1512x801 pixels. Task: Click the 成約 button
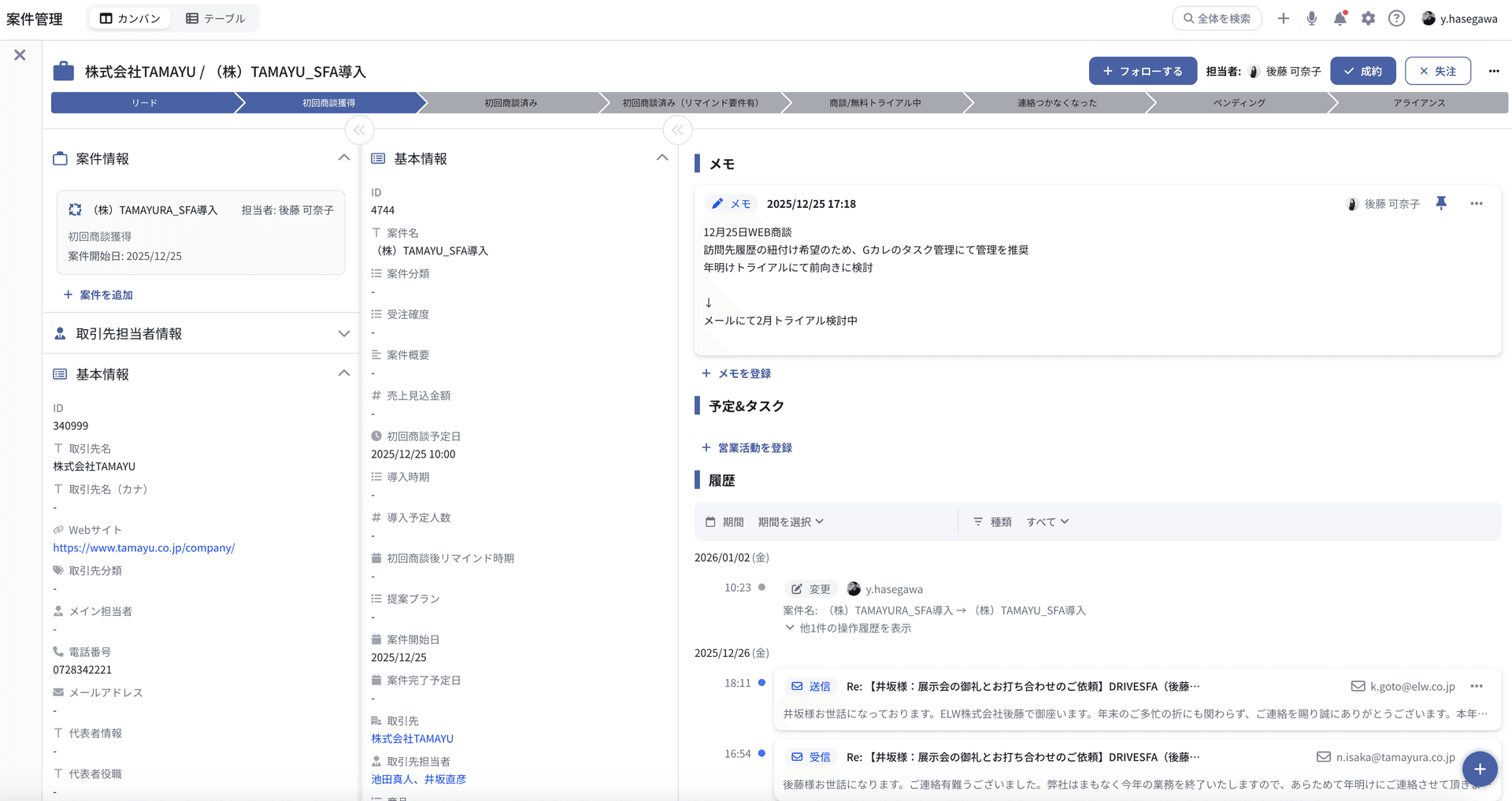(1362, 71)
